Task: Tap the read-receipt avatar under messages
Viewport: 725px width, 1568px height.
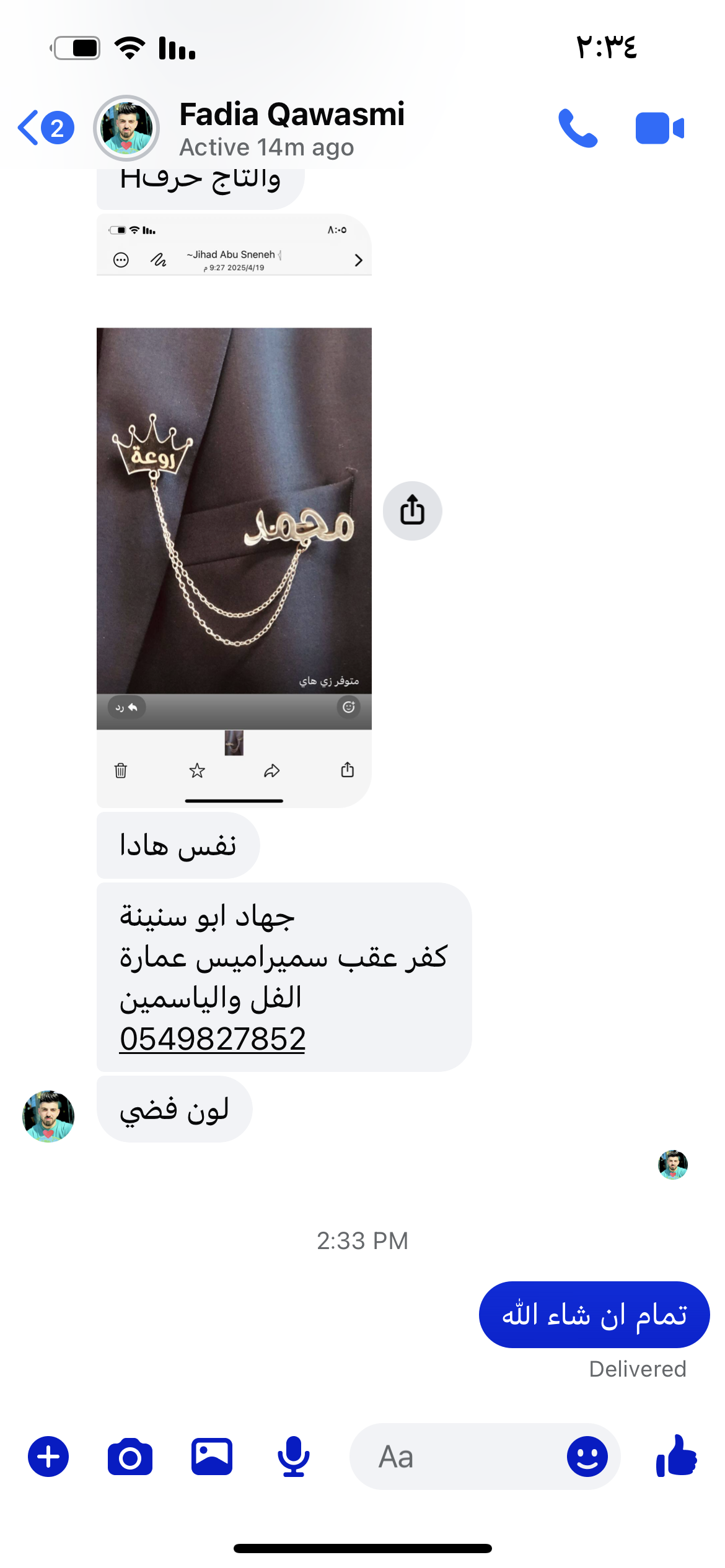Action: point(673,1165)
